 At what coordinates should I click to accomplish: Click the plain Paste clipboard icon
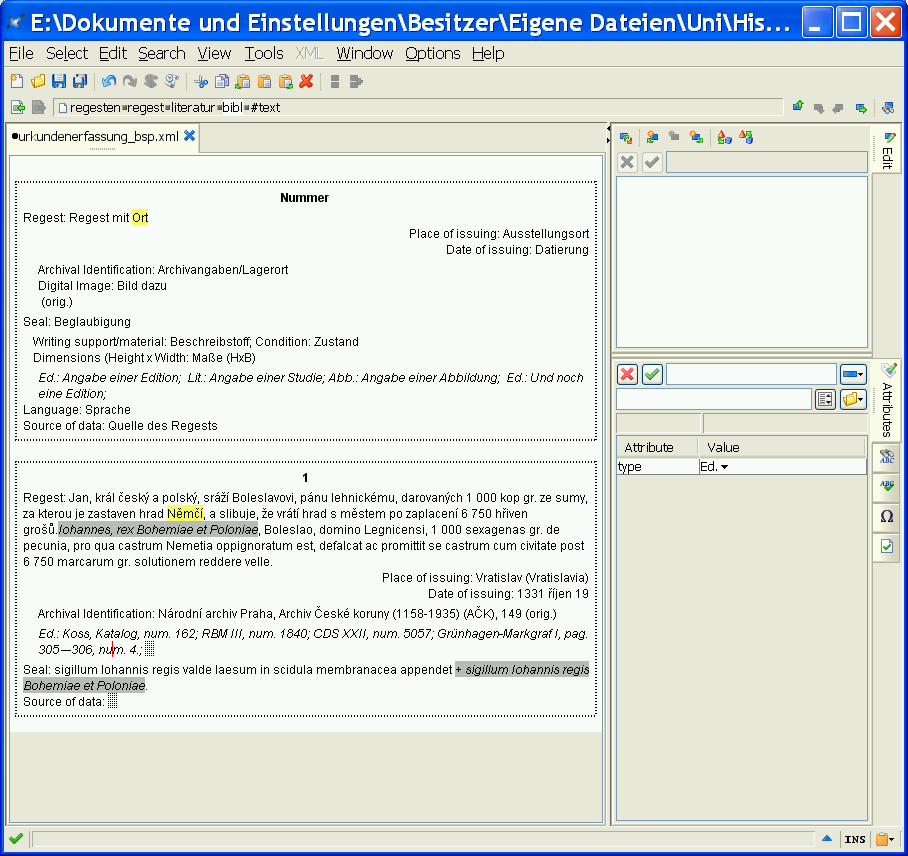pyautogui.click(x=265, y=82)
